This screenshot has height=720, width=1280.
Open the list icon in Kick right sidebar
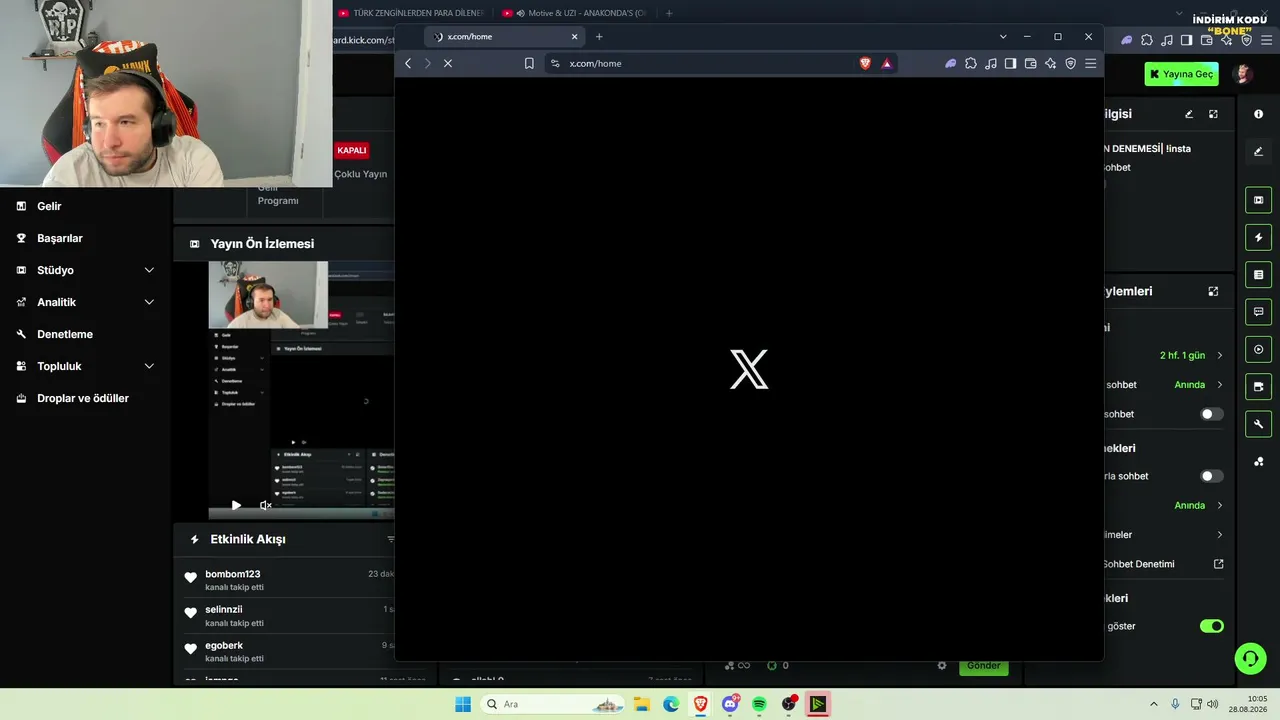tap(1258, 274)
